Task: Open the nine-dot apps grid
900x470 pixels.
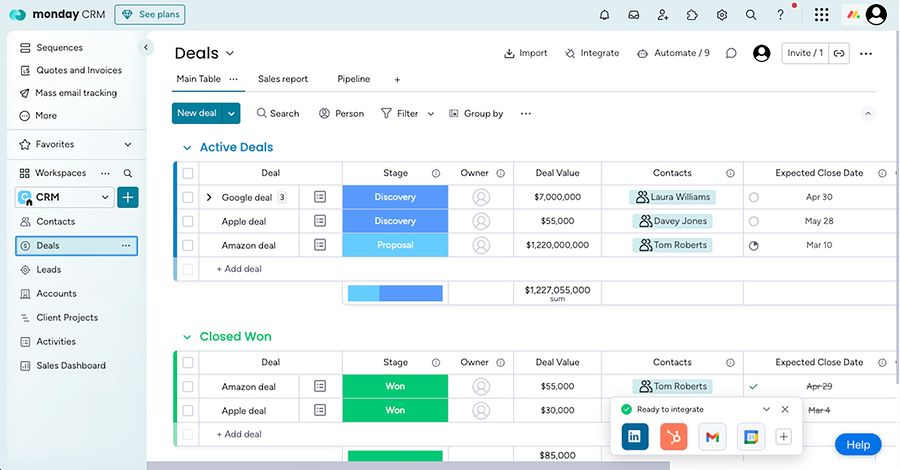Action: pos(821,15)
